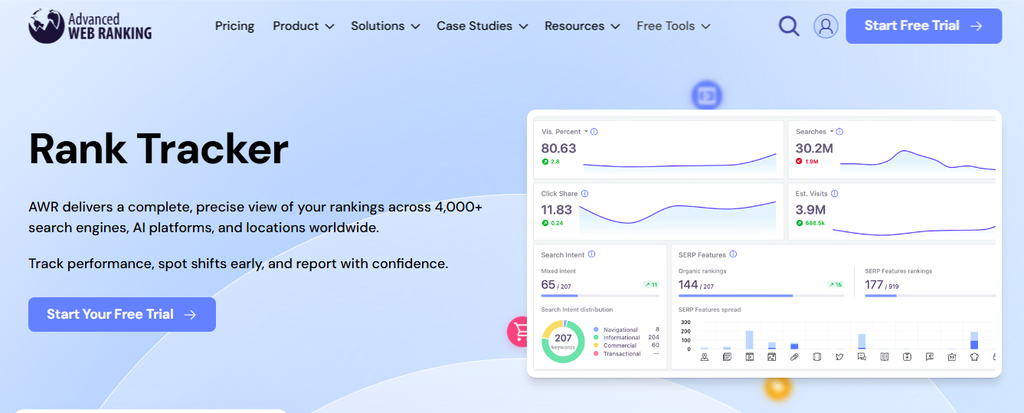Image resolution: width=1024 pixels, height=413 pixels.
Task: Click the 207 keywords donut chart
Action: [563, 340]
